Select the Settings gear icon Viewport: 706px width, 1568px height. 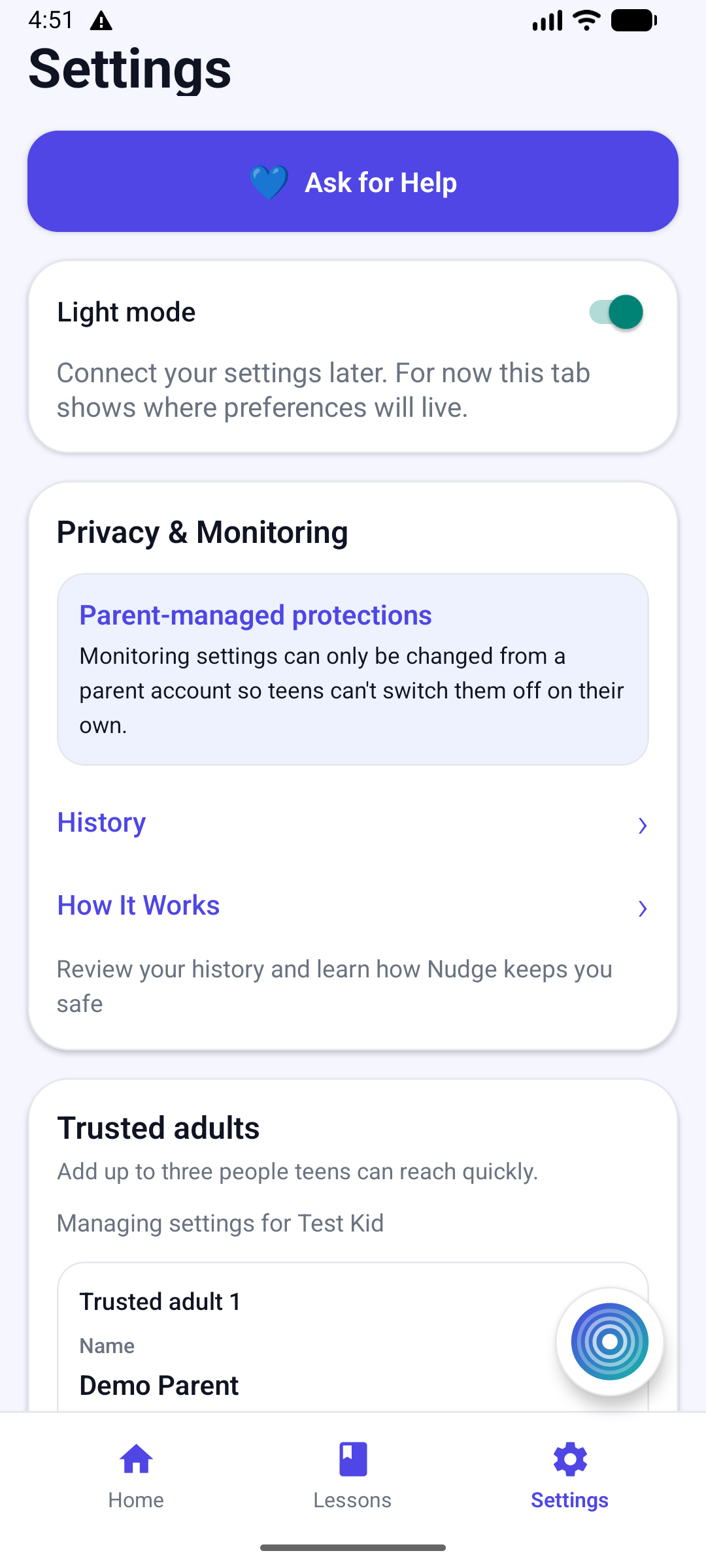pyautogui.click(x=569, y=1459)
